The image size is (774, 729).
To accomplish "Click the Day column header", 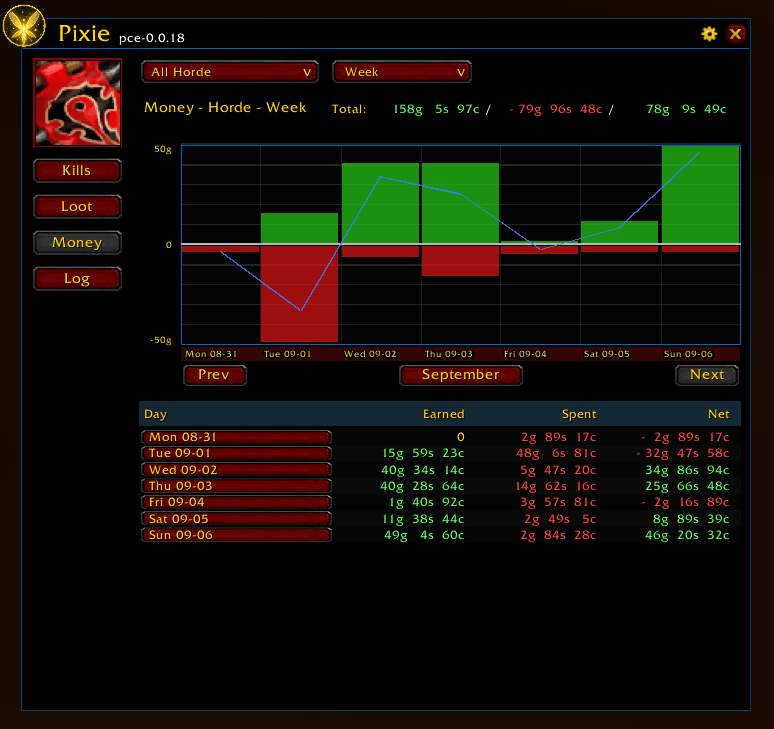I will pyautogui.click(x=155, y=414).
